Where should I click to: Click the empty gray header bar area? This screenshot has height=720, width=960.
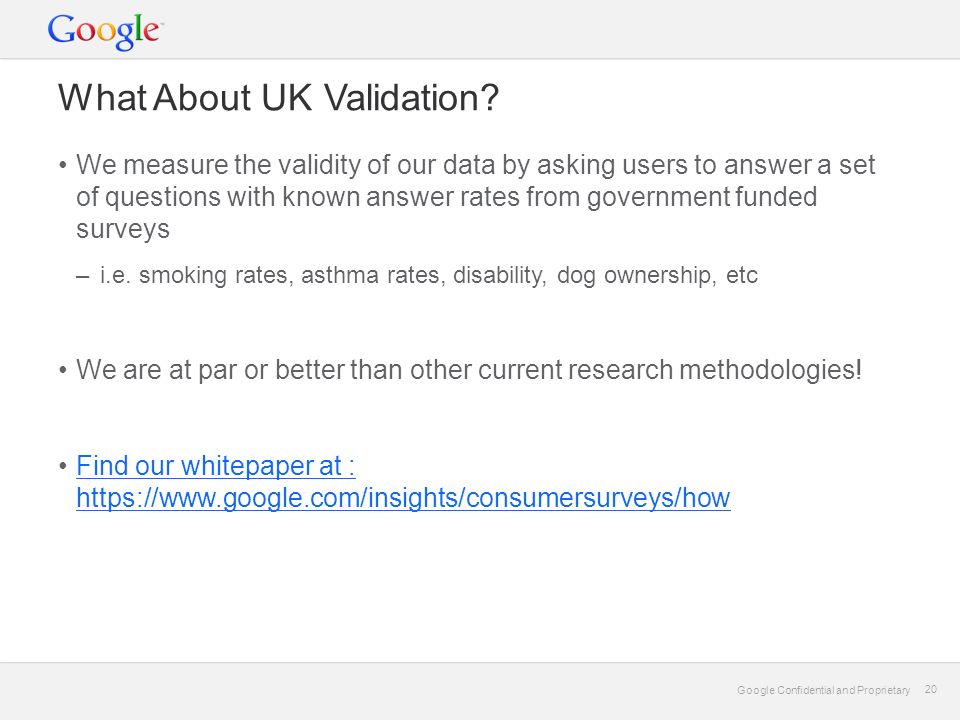pos(551,29)
